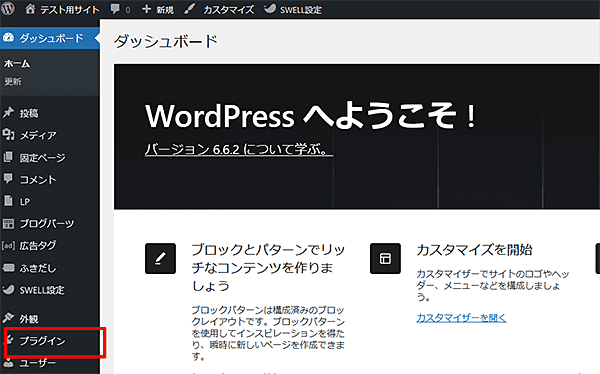This screenshot has width=600, height=374.
Task: Click the plus icon for 新規
Action: point(146,9)
